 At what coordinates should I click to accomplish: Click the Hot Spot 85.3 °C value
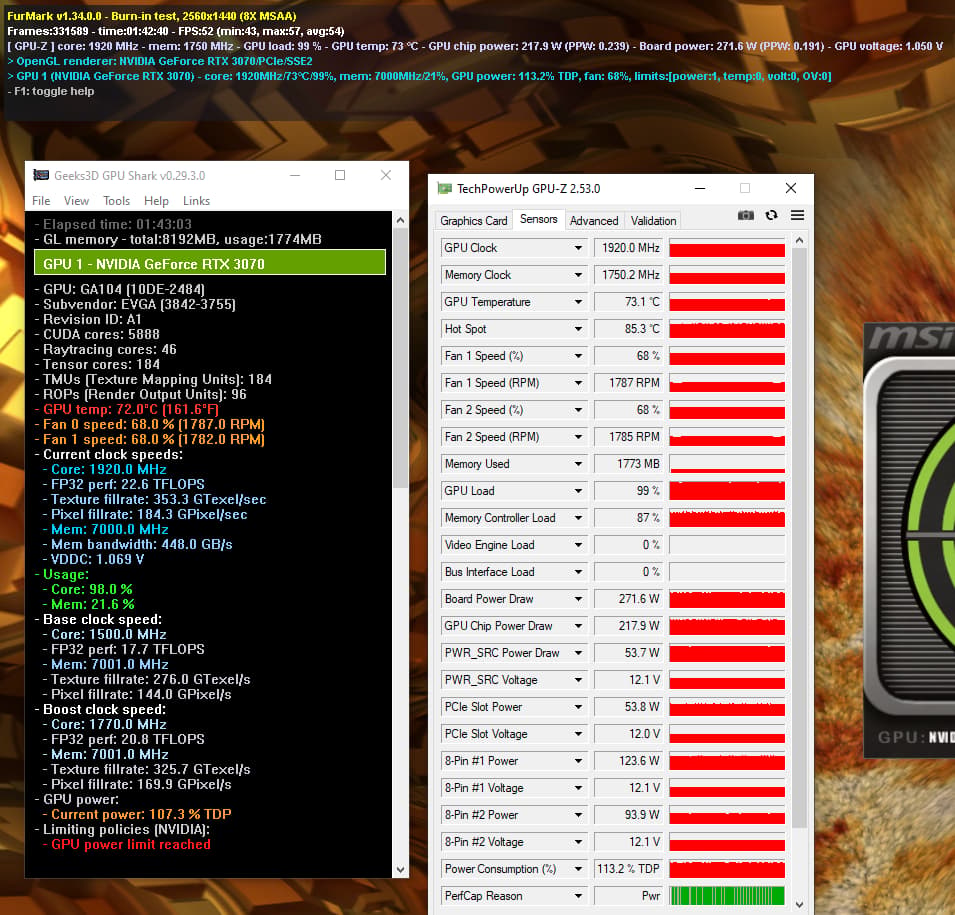(629, 329)
